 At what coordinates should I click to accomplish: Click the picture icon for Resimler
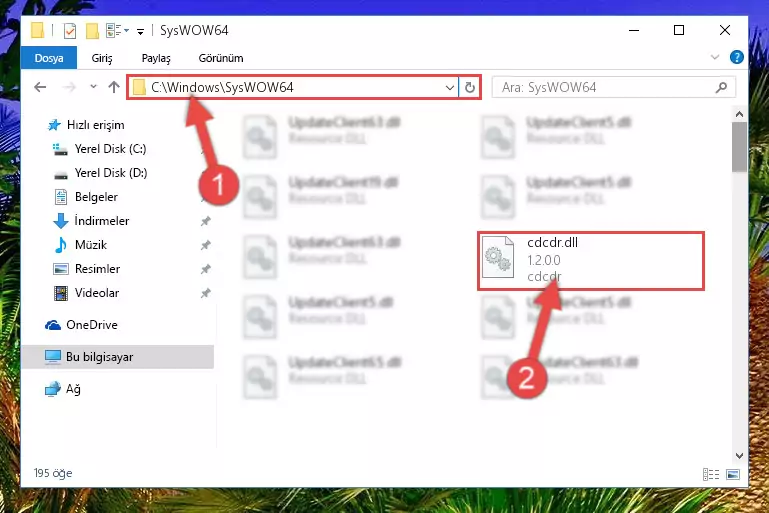point(60,269)
